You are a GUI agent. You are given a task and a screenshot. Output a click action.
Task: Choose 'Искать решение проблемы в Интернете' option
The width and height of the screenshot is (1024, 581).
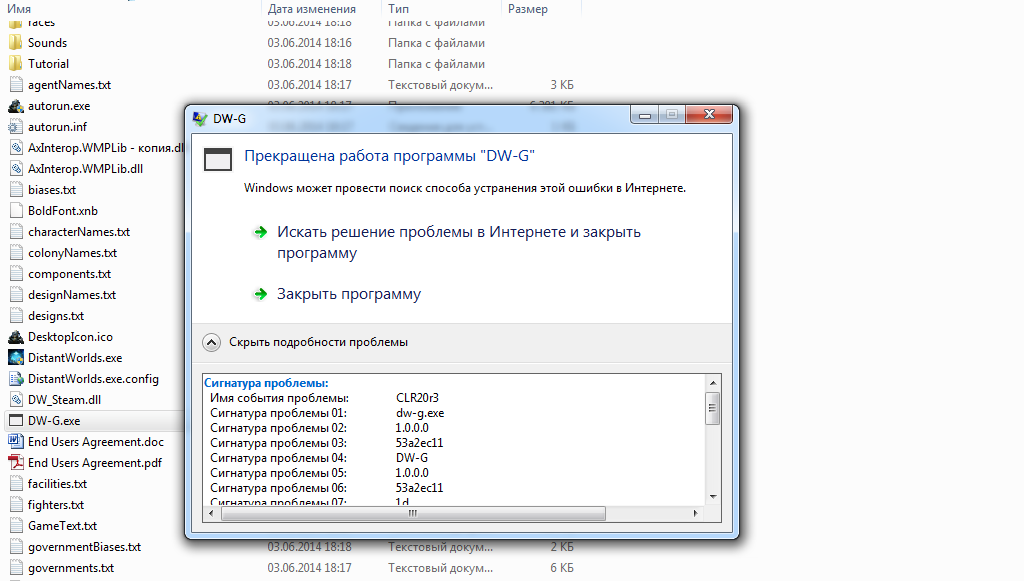tap(458, 242)
